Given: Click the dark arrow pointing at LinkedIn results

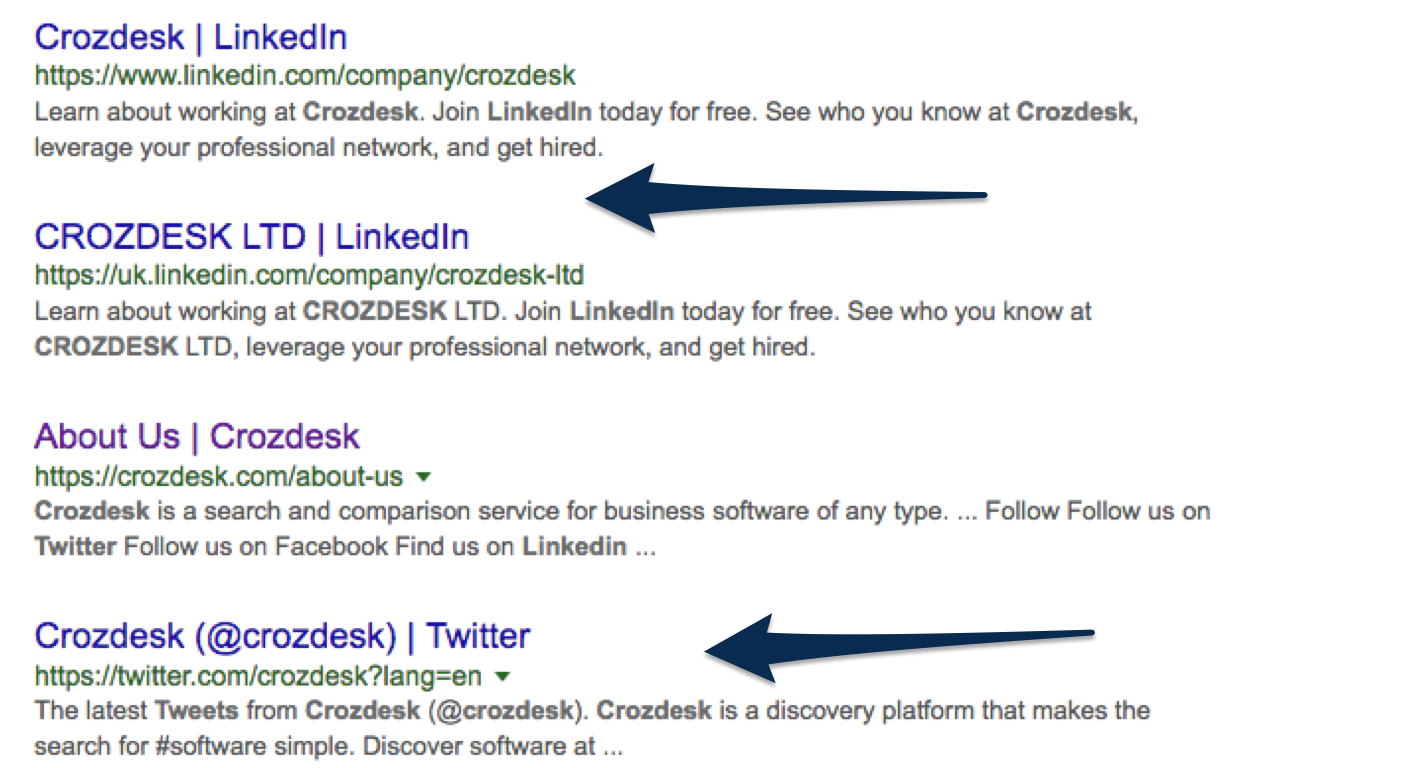Looking at the screenshot, I should [x=786, y=197].
